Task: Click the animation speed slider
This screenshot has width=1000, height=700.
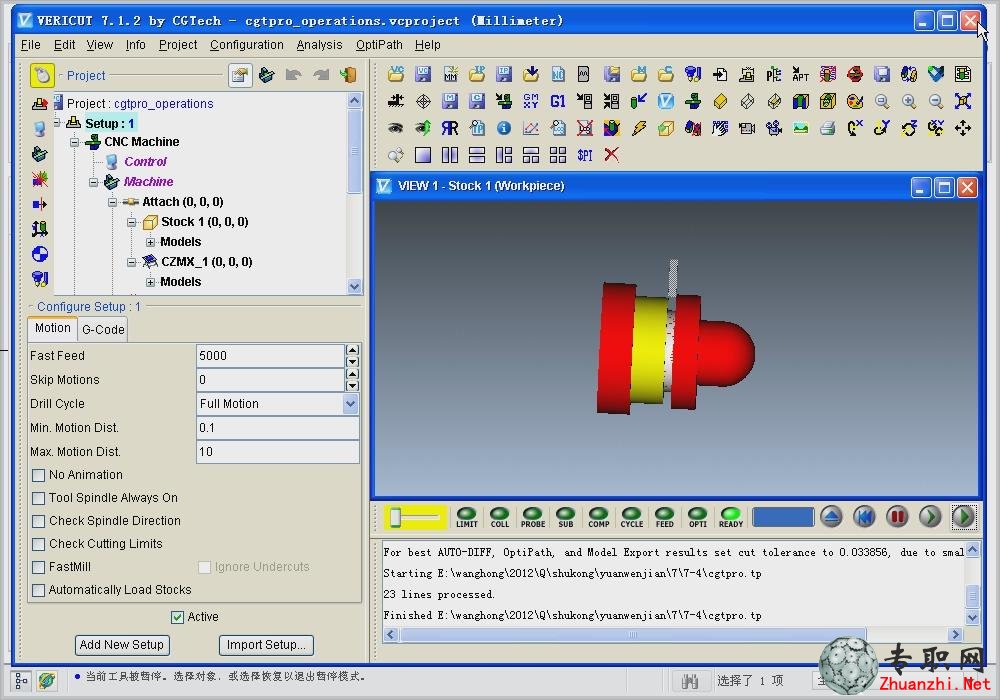Action: (415, 517)
